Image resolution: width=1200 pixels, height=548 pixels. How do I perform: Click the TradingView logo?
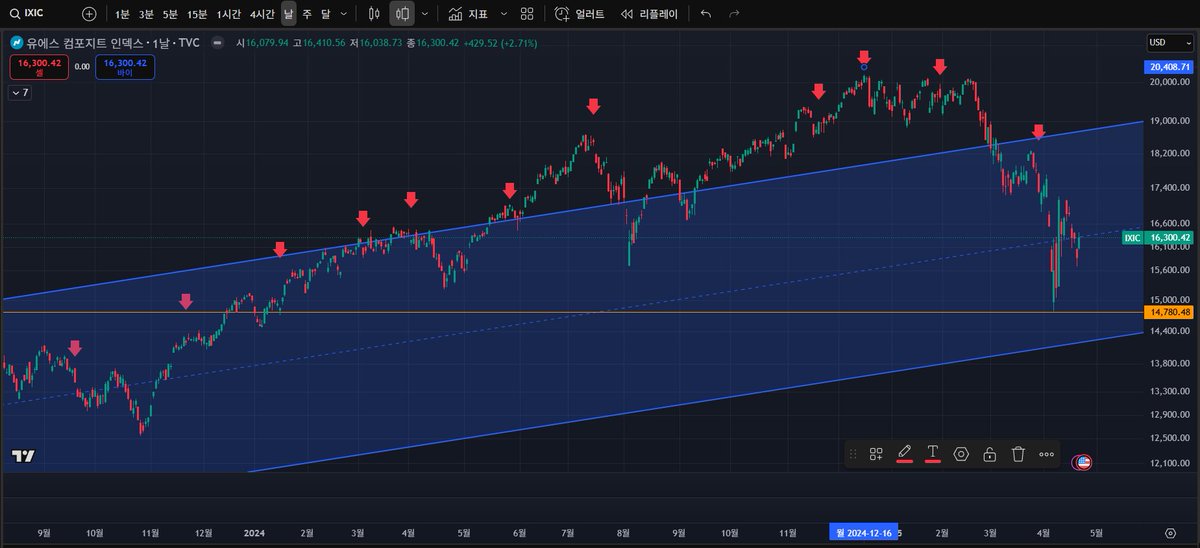(x=24, y=456)
